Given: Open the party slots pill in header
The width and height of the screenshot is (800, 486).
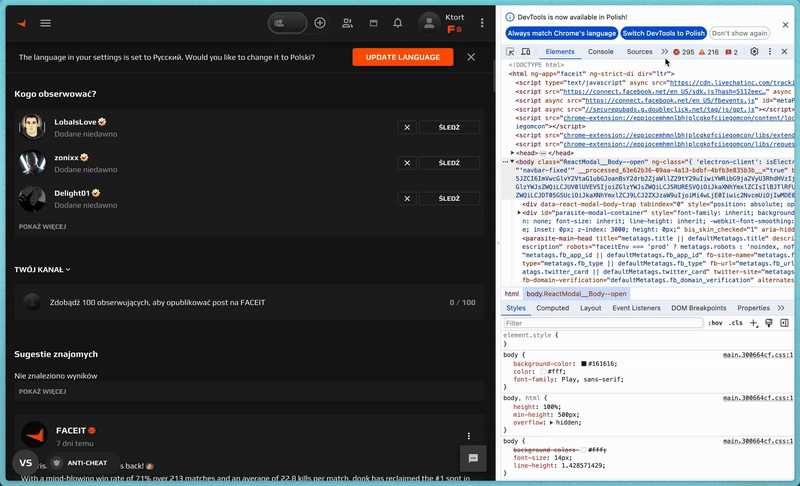Looking at the screenshot, I should pos(288,23).
